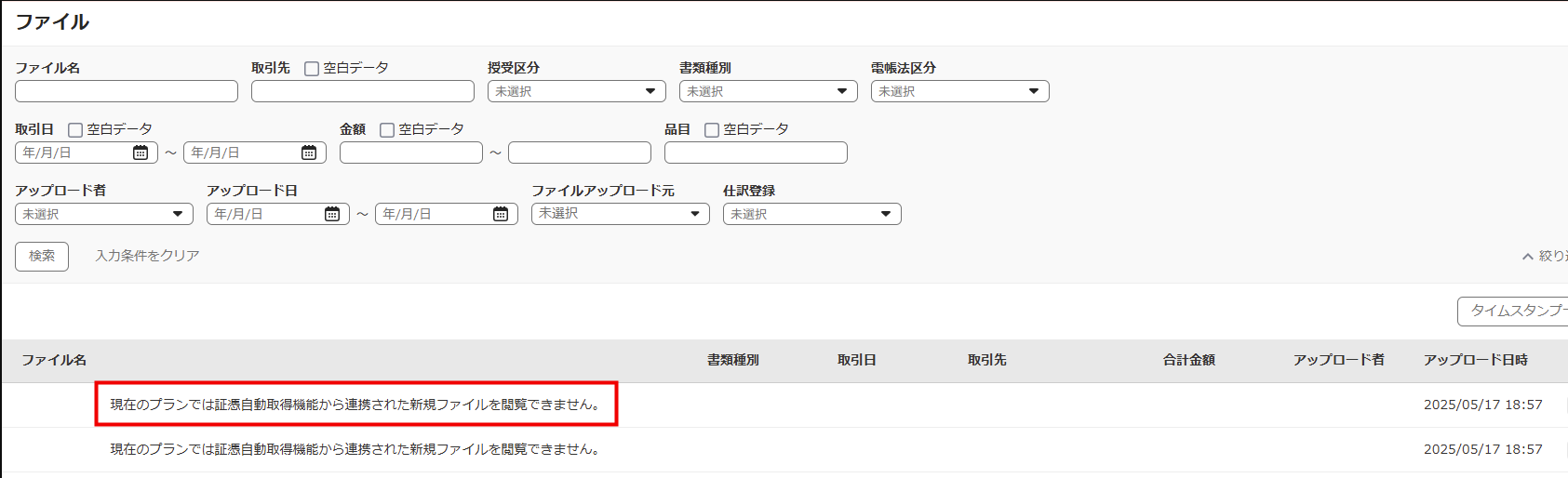The width and height of the screenshot is (1568, 478).
Task: Open the 授受区分 dropdown
Action: [x=576, y=91]
